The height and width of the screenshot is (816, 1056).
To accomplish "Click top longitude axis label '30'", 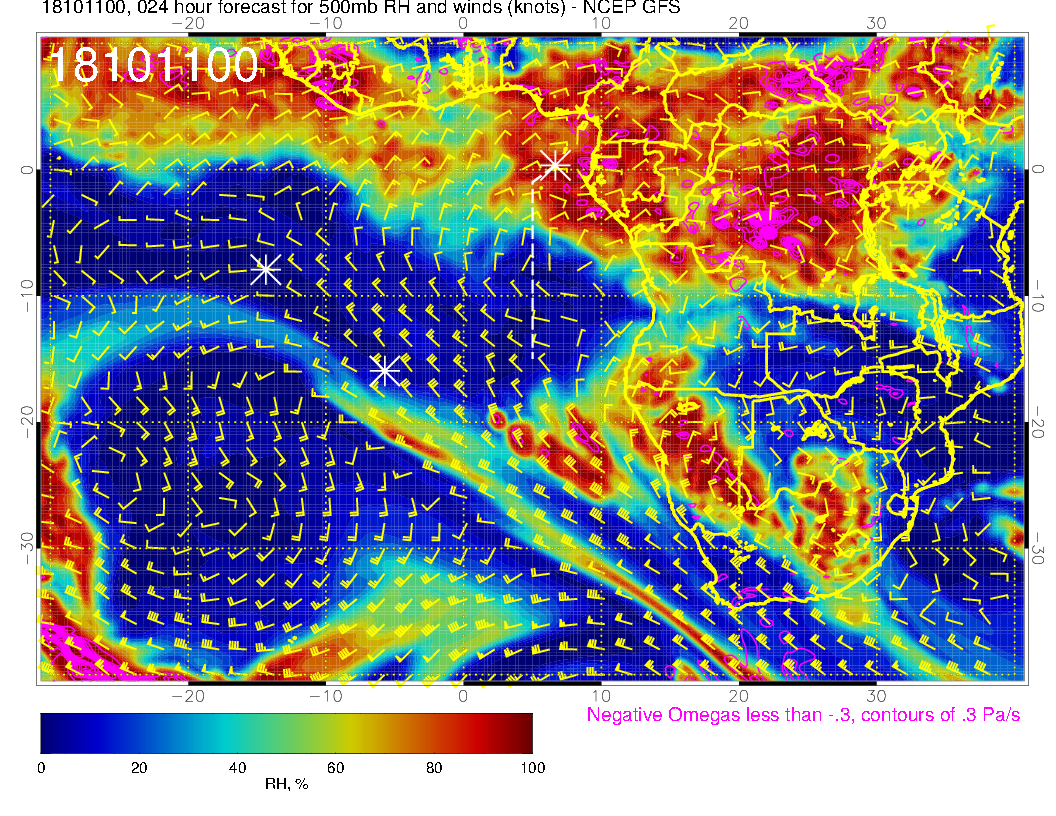I will tap(876, 24).
